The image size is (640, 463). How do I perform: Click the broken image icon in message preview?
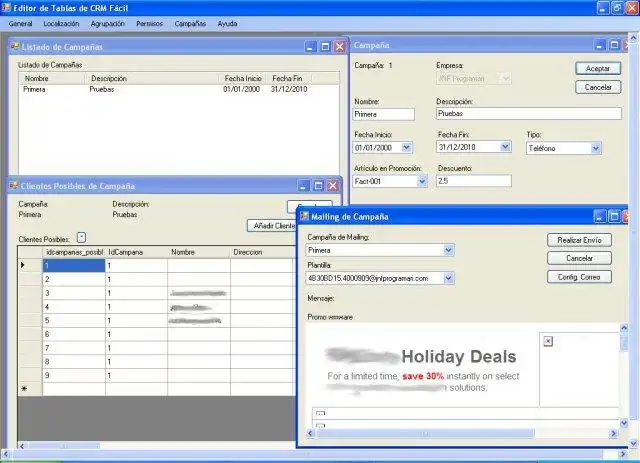click(548, 341)
